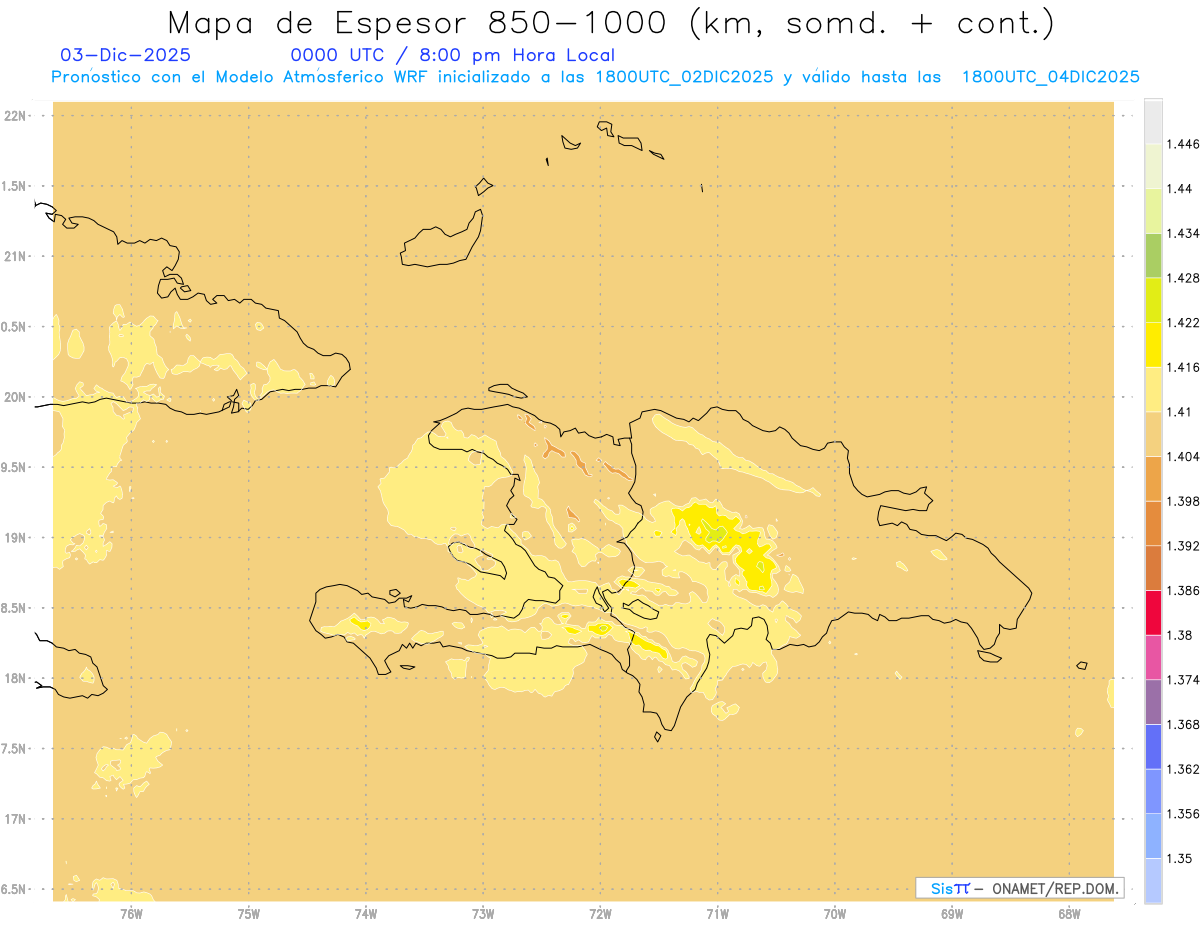Click the '68W' longitude label
Viewport: 1200px width, 927px height.
click(1068, 914)
